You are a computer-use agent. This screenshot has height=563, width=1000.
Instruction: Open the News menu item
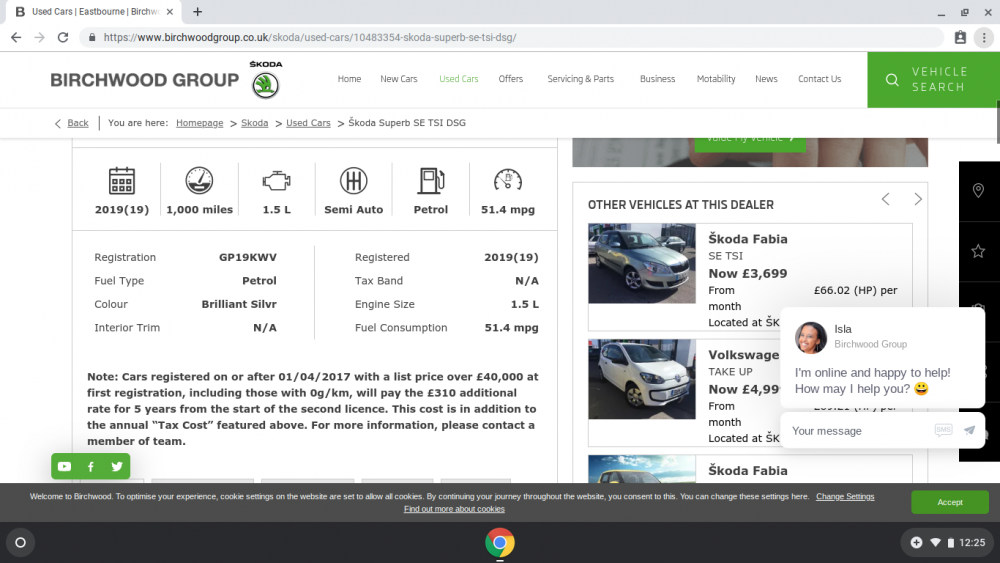click(766, 79)
